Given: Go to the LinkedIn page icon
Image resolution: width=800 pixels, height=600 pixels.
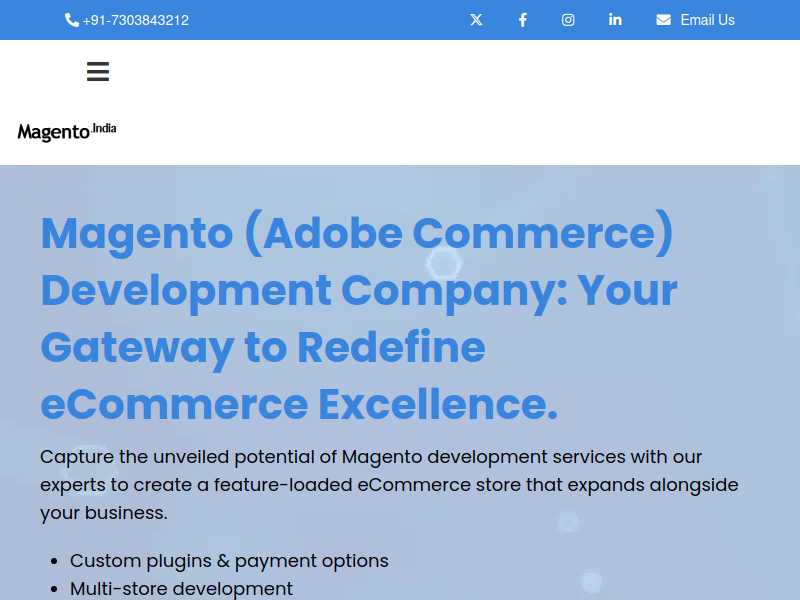Looking at the screenshot, I should coord(615,19).
